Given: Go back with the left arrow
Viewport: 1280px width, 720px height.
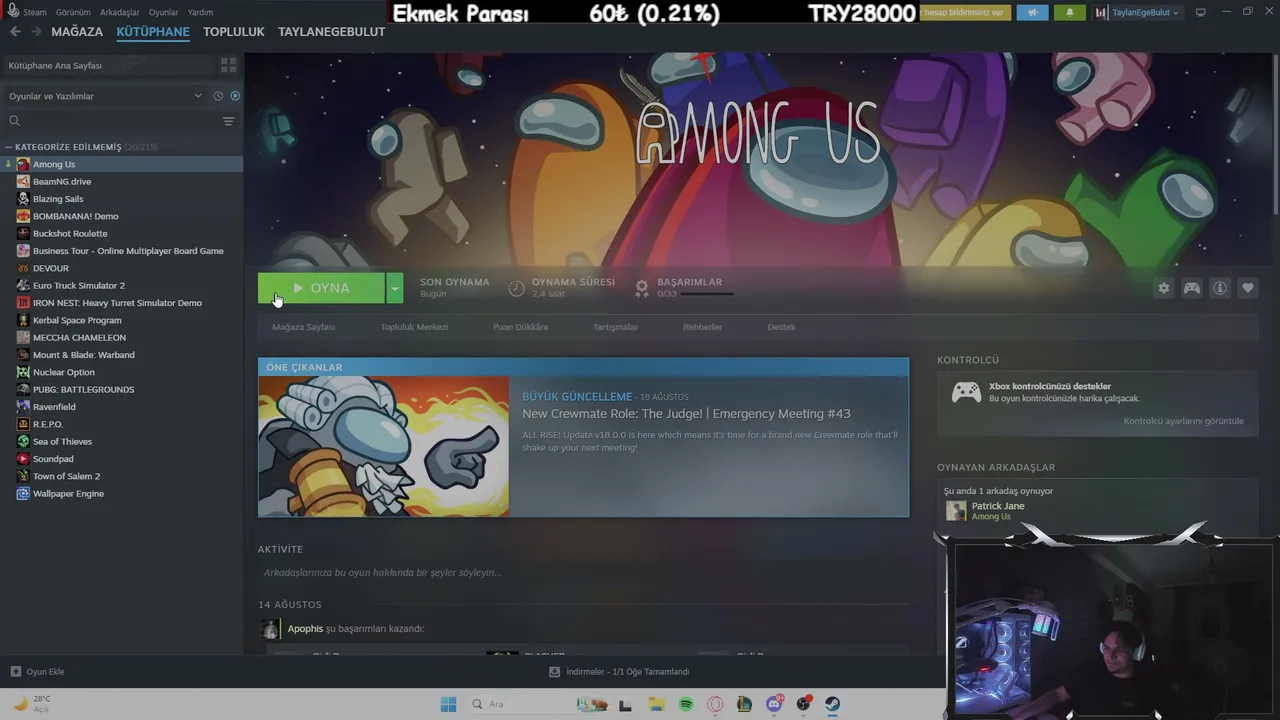Looking at the screenshot, I should 15,32.
